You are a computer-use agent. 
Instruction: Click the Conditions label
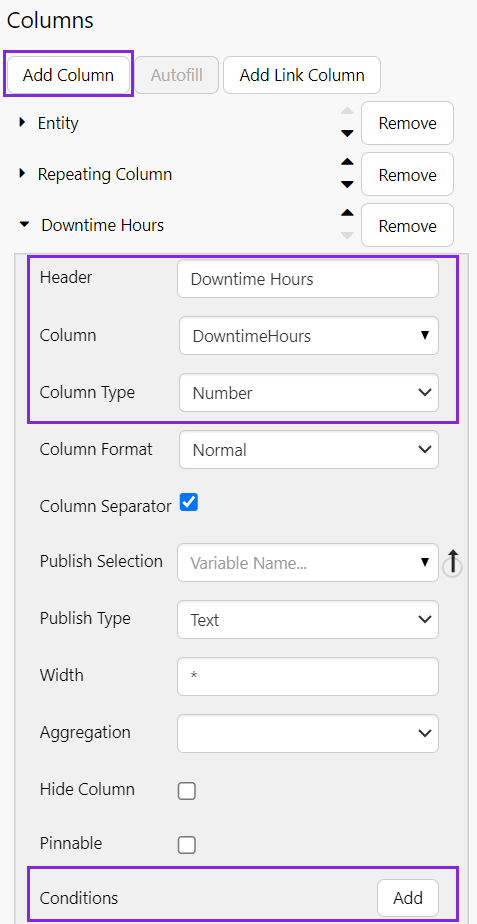tap(79, 898)
